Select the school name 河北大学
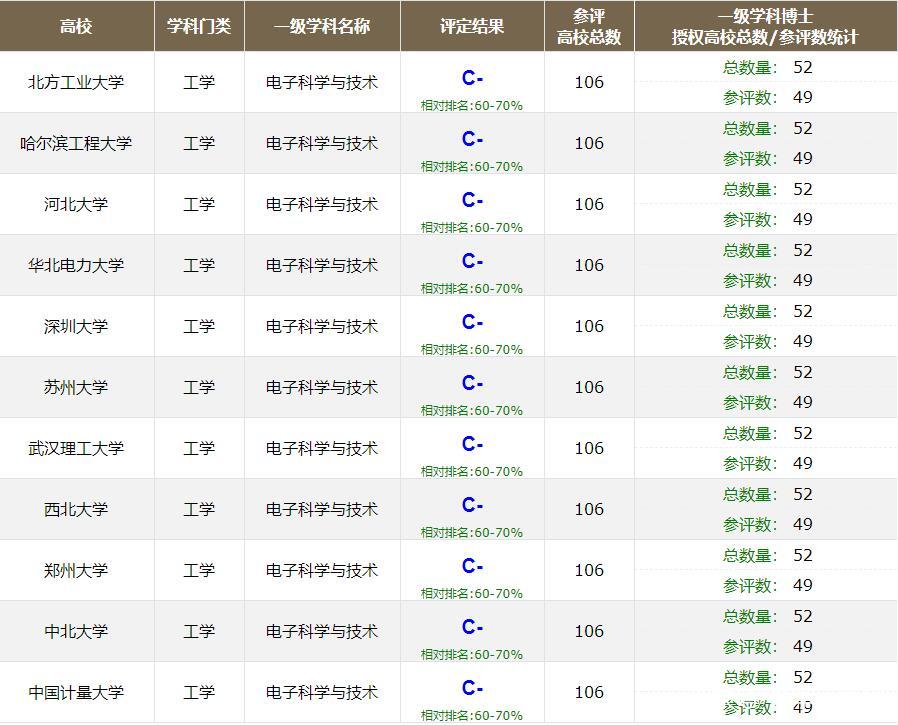 point(76,204)
